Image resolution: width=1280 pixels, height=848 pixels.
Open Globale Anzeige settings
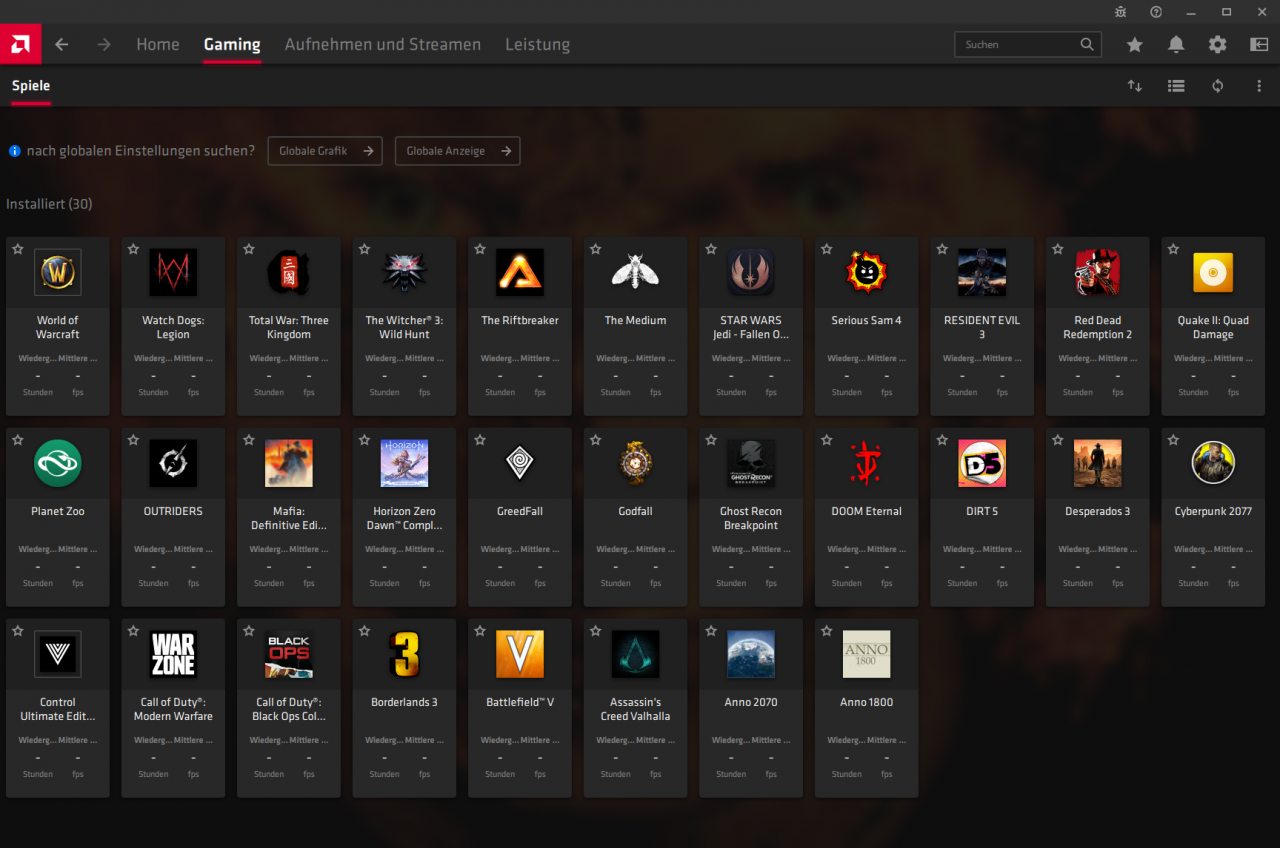click(x=457, y=151)
